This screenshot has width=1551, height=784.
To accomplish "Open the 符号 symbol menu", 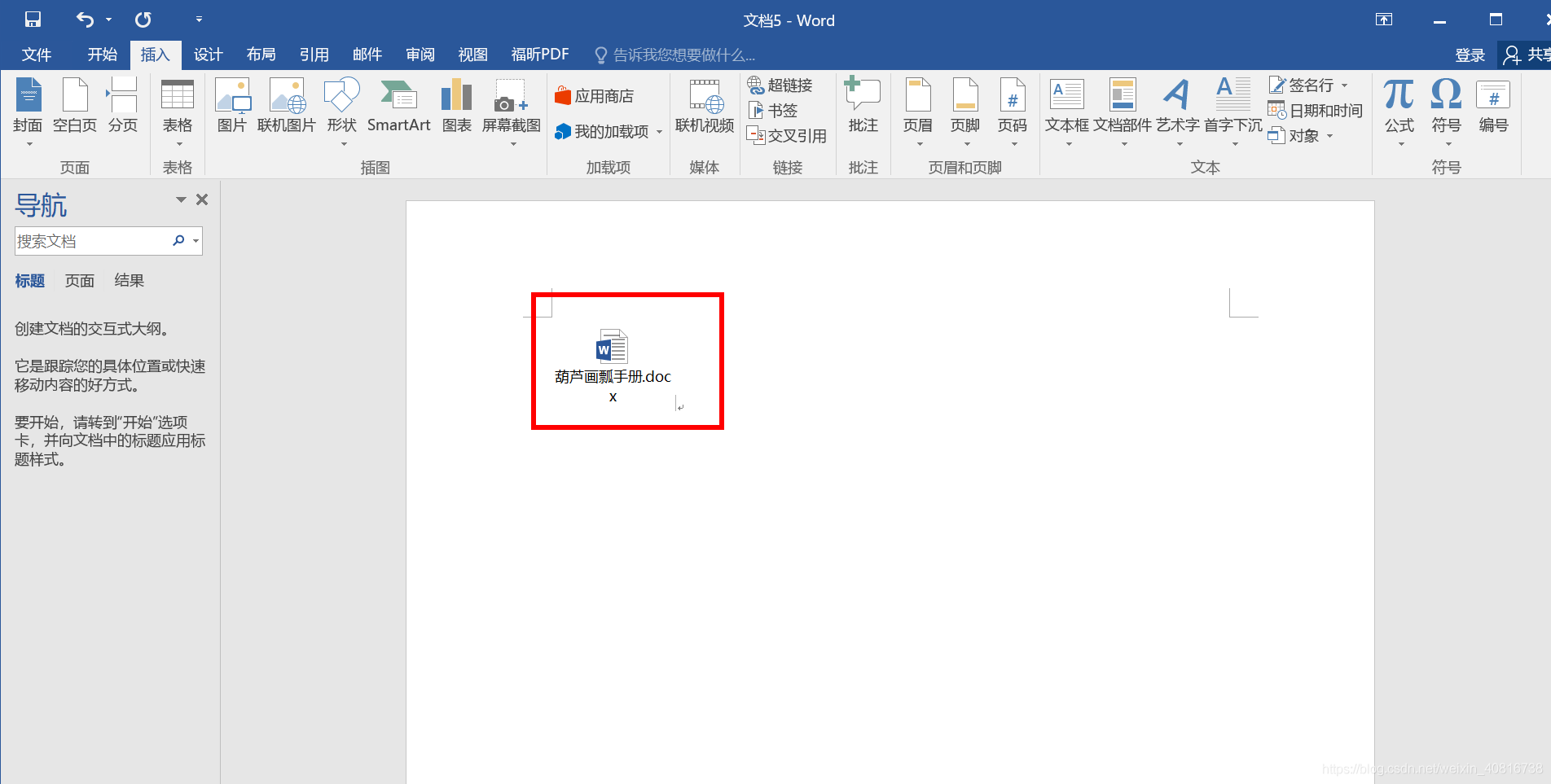I will point(1447,112).
